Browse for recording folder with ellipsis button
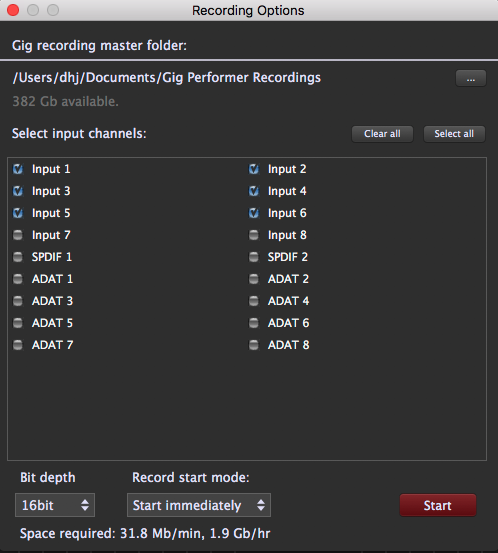Screen dimensions: 498x553 pos(471,78)
